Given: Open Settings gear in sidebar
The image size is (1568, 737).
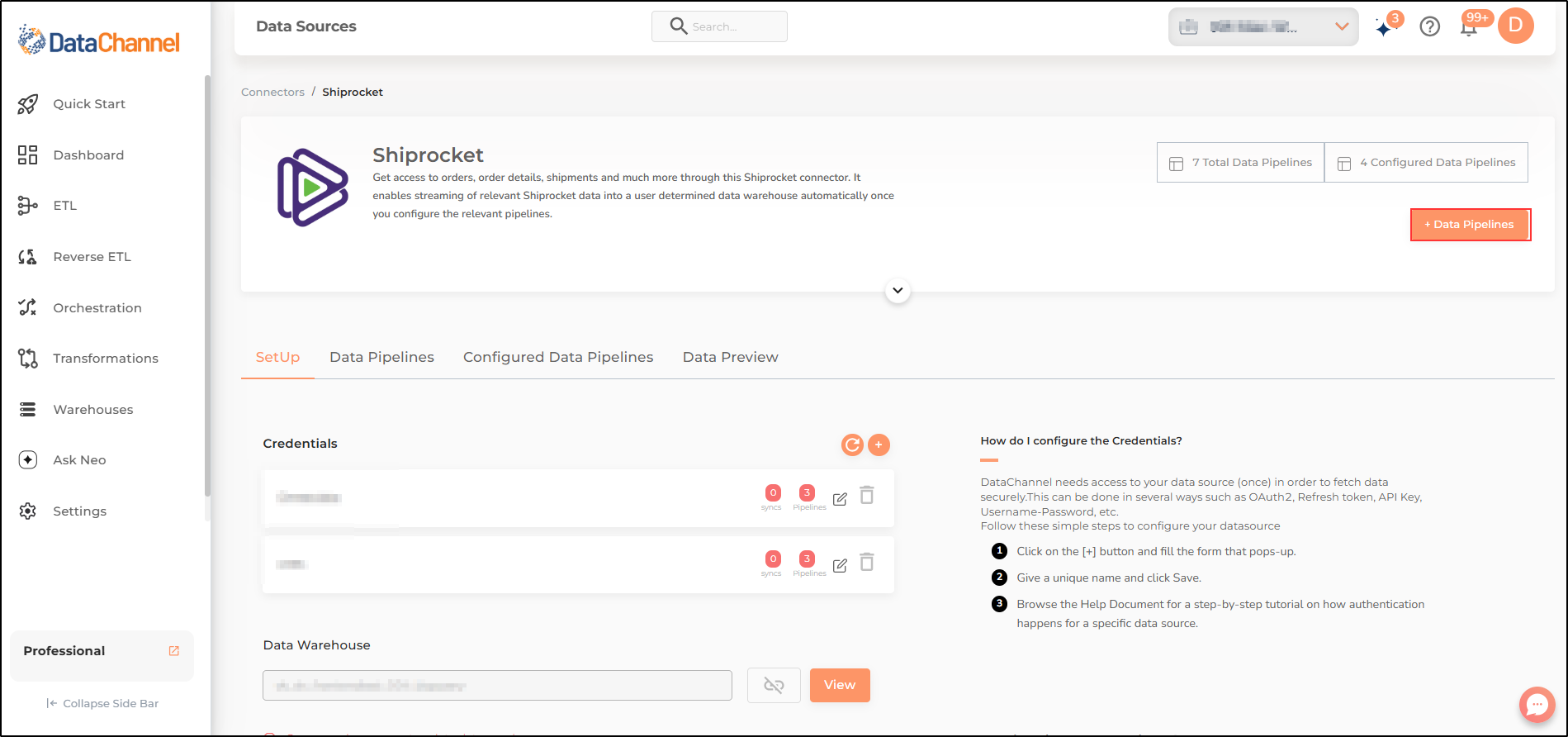Looking at the screenshot, I should pos(28,511).
